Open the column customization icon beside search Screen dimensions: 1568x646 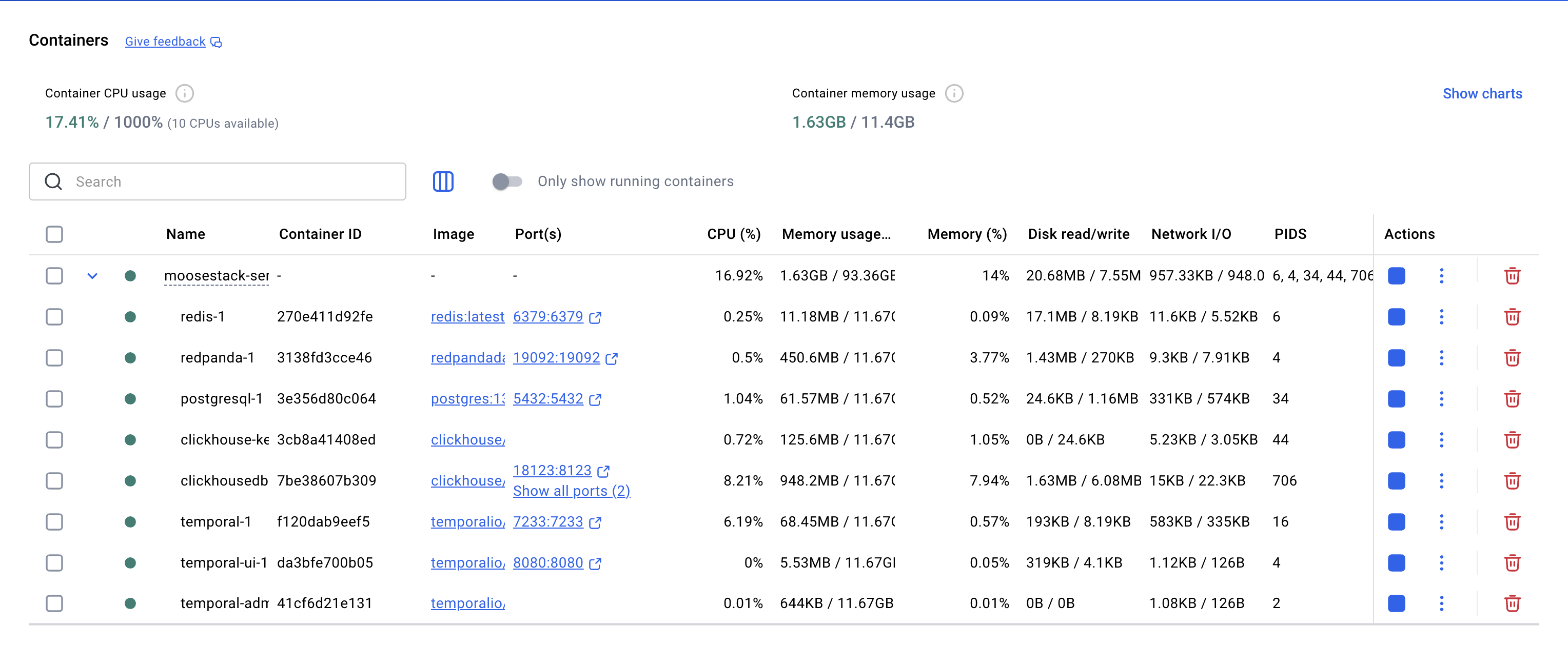tap(443, 181)
